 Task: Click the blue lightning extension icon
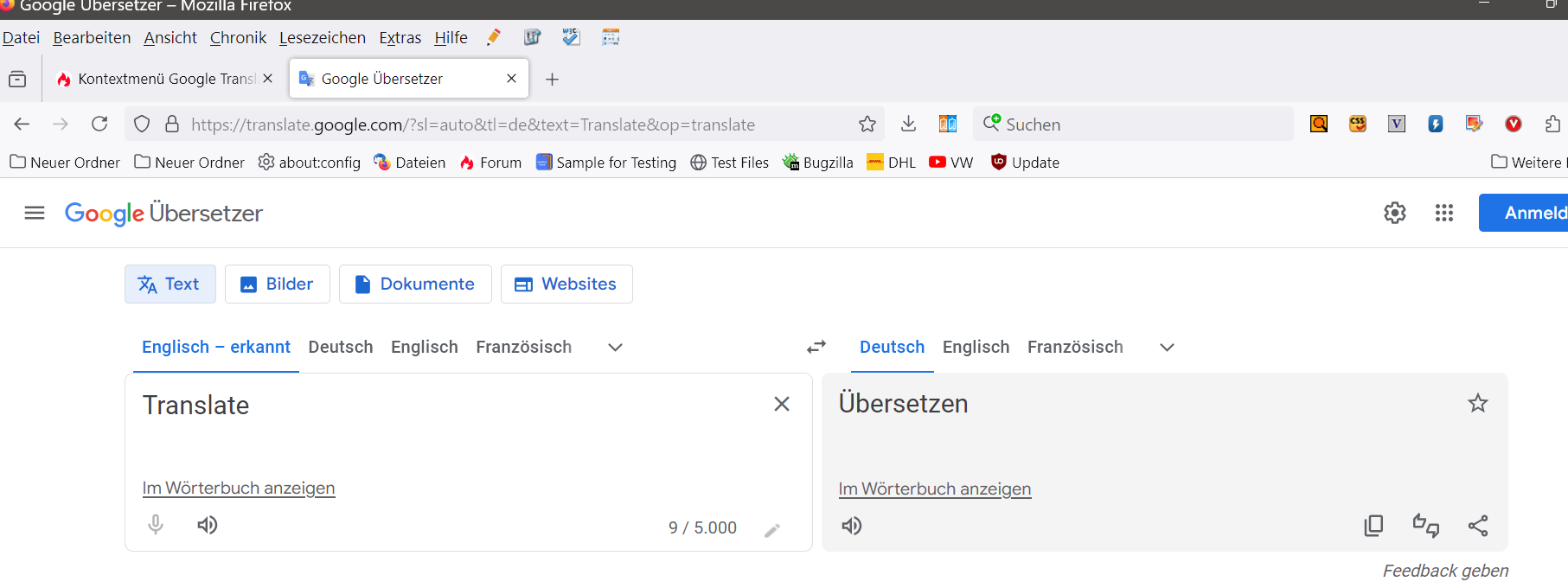click(1436, 124)
